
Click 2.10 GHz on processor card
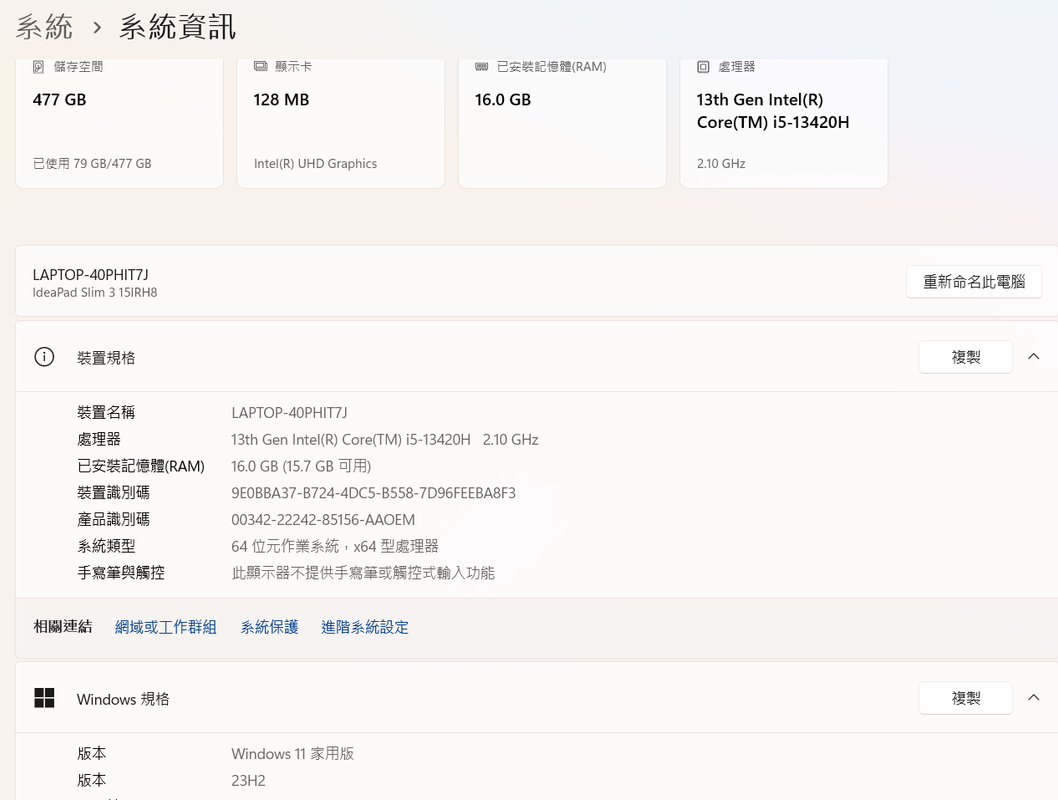721,163
